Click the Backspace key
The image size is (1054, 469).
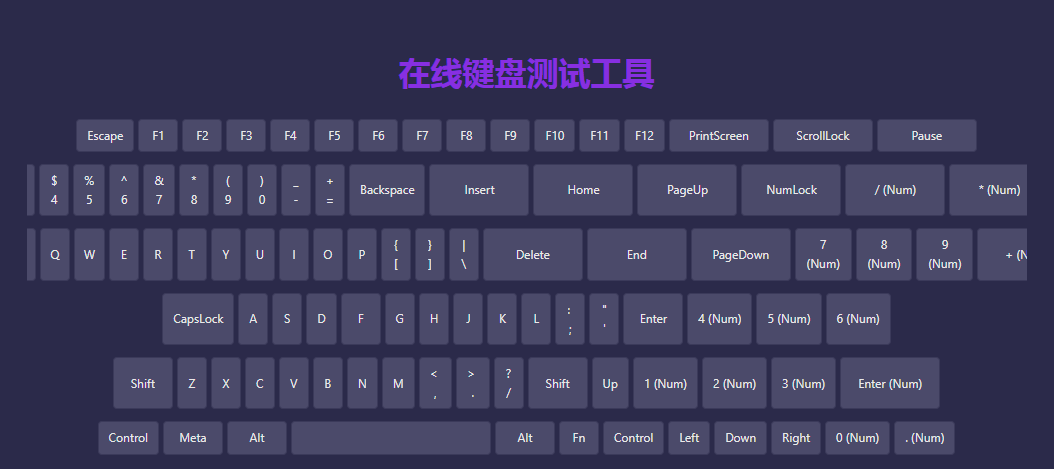tap(387, 190)
